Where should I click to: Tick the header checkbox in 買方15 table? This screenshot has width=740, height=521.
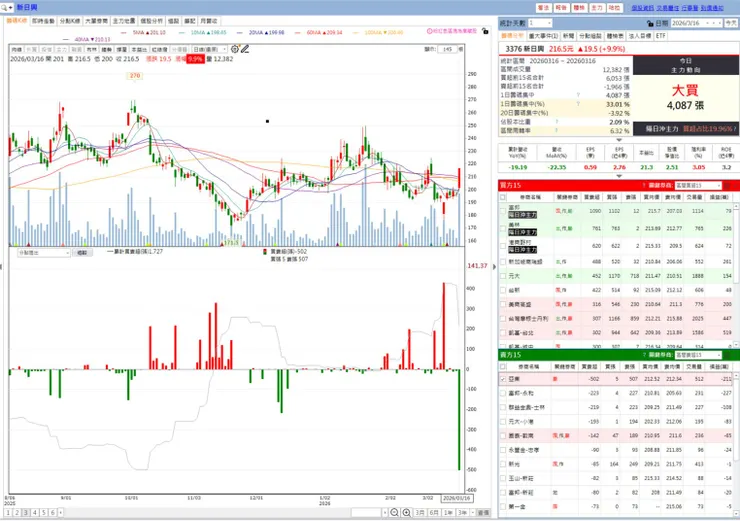(503, 197)
